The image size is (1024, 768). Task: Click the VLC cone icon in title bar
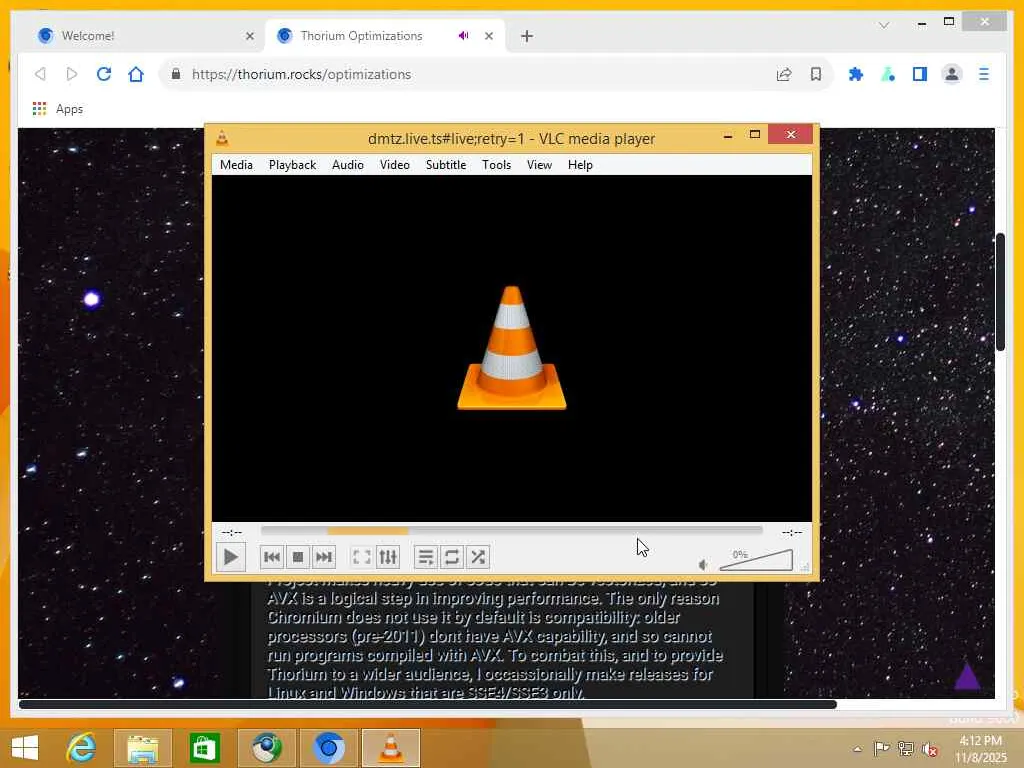[x=222, y=138]
